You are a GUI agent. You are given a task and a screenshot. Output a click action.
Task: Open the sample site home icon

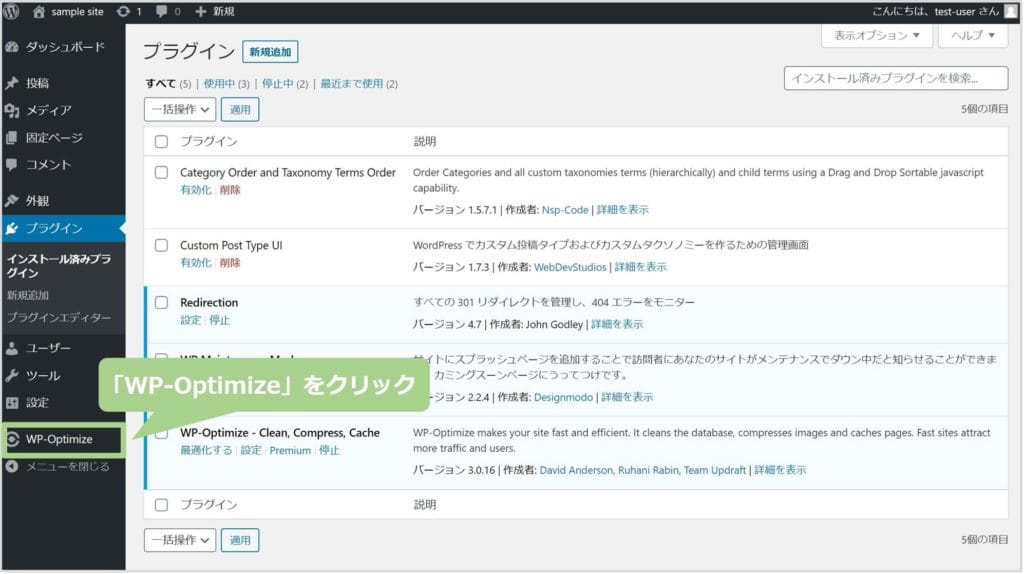[39, 11]
